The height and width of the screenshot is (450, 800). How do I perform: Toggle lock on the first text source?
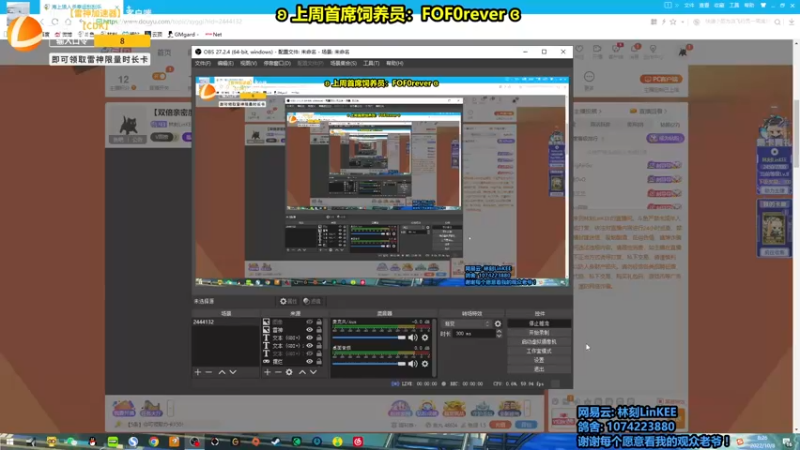tap(319, 338)
